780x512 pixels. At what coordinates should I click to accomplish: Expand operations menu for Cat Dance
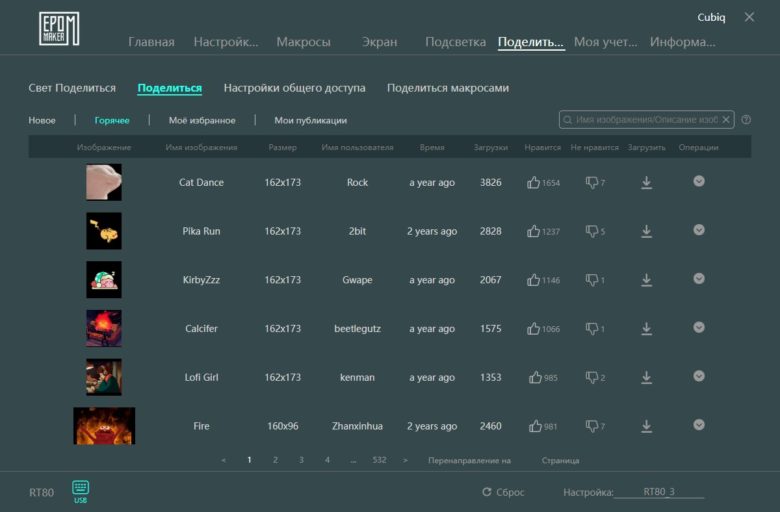699,181
